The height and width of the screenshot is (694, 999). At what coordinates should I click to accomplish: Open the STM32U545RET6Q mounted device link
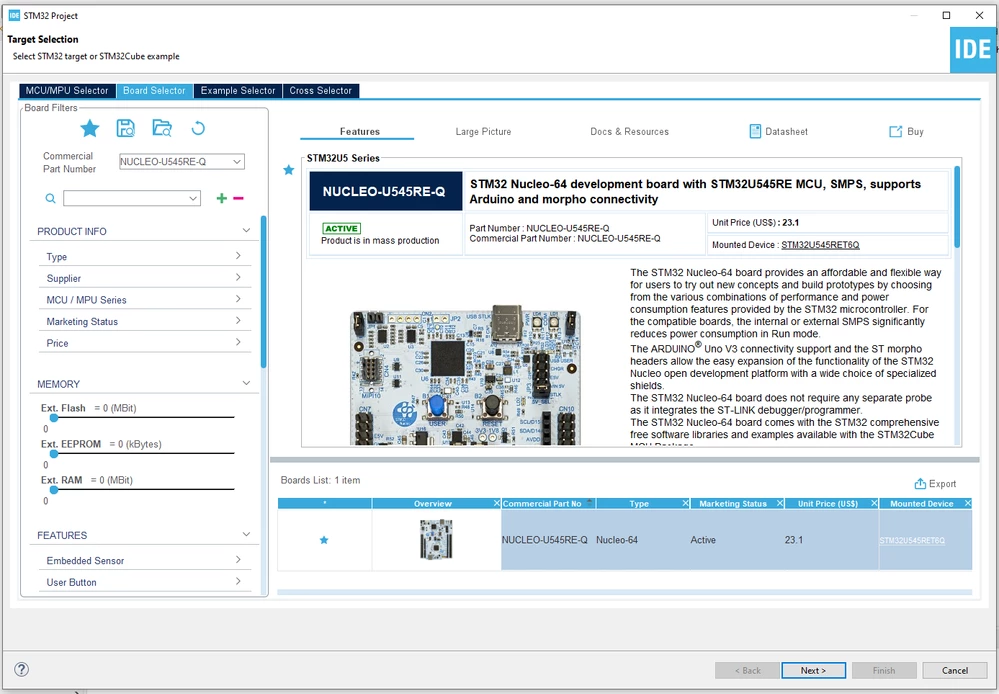(820, 245)
